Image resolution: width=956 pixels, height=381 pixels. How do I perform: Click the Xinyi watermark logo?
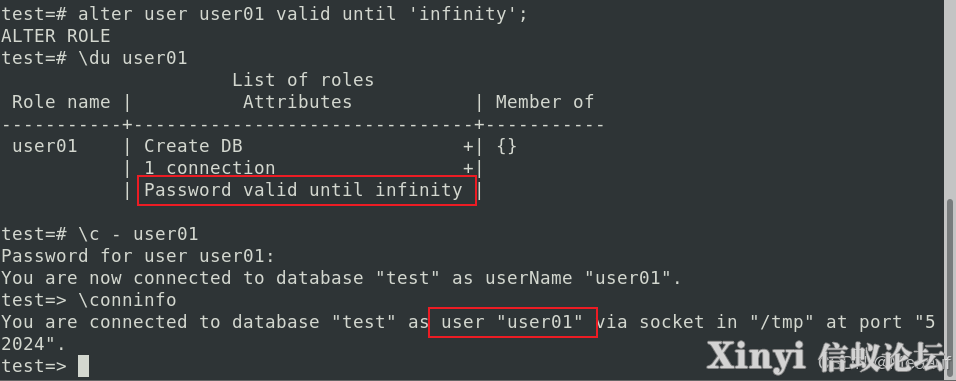pos(824,355)
